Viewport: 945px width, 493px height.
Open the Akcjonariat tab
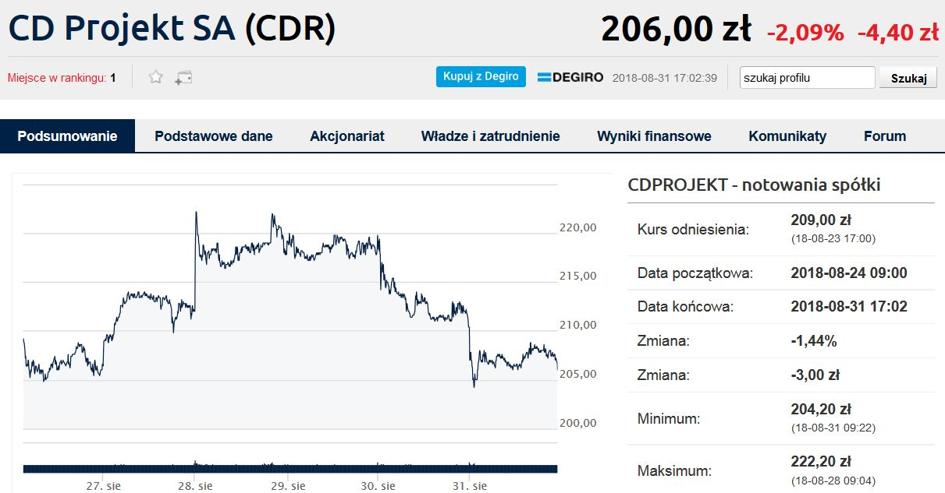347,136
